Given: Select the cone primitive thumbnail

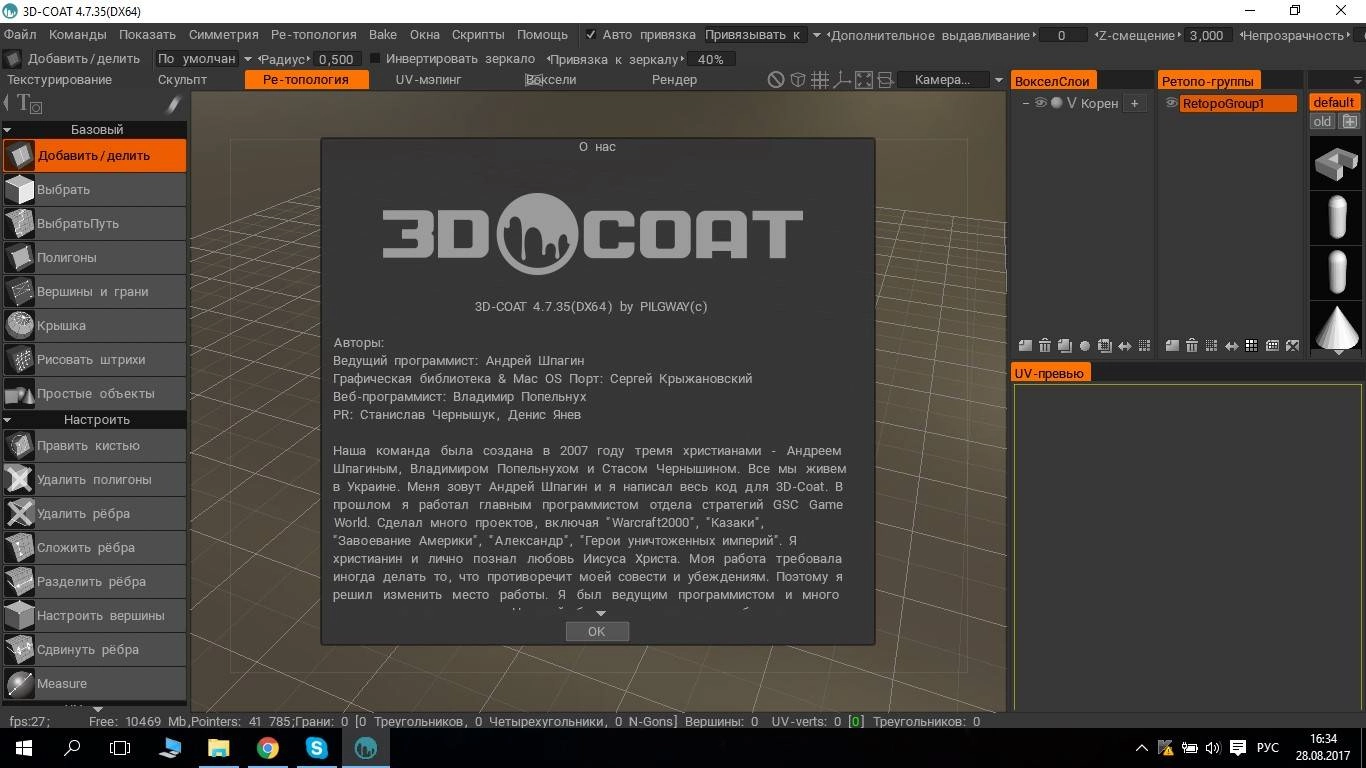Looking at the screenshot, I should (1337, 326).
